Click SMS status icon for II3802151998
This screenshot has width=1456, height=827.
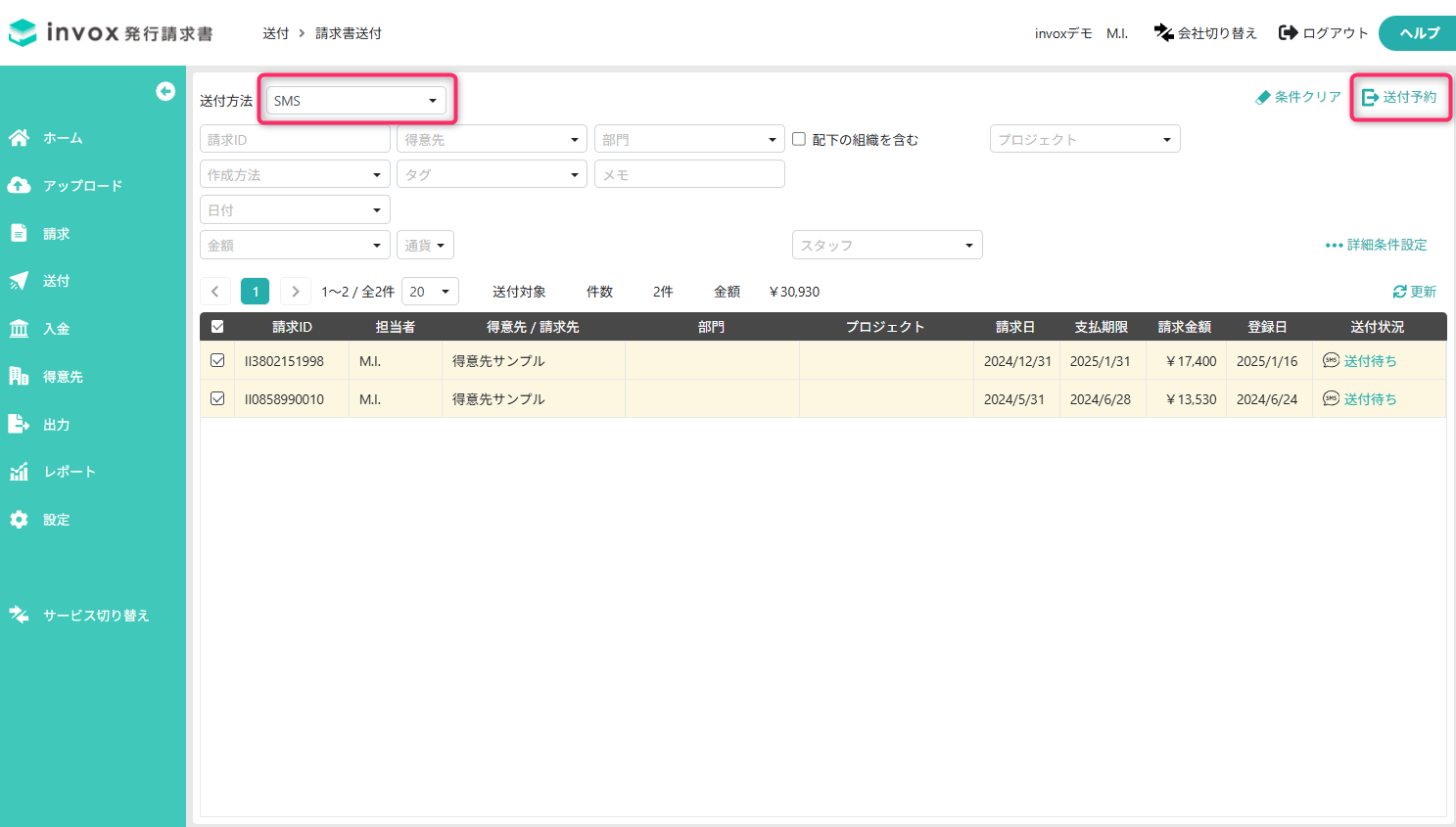point(1331,360)
